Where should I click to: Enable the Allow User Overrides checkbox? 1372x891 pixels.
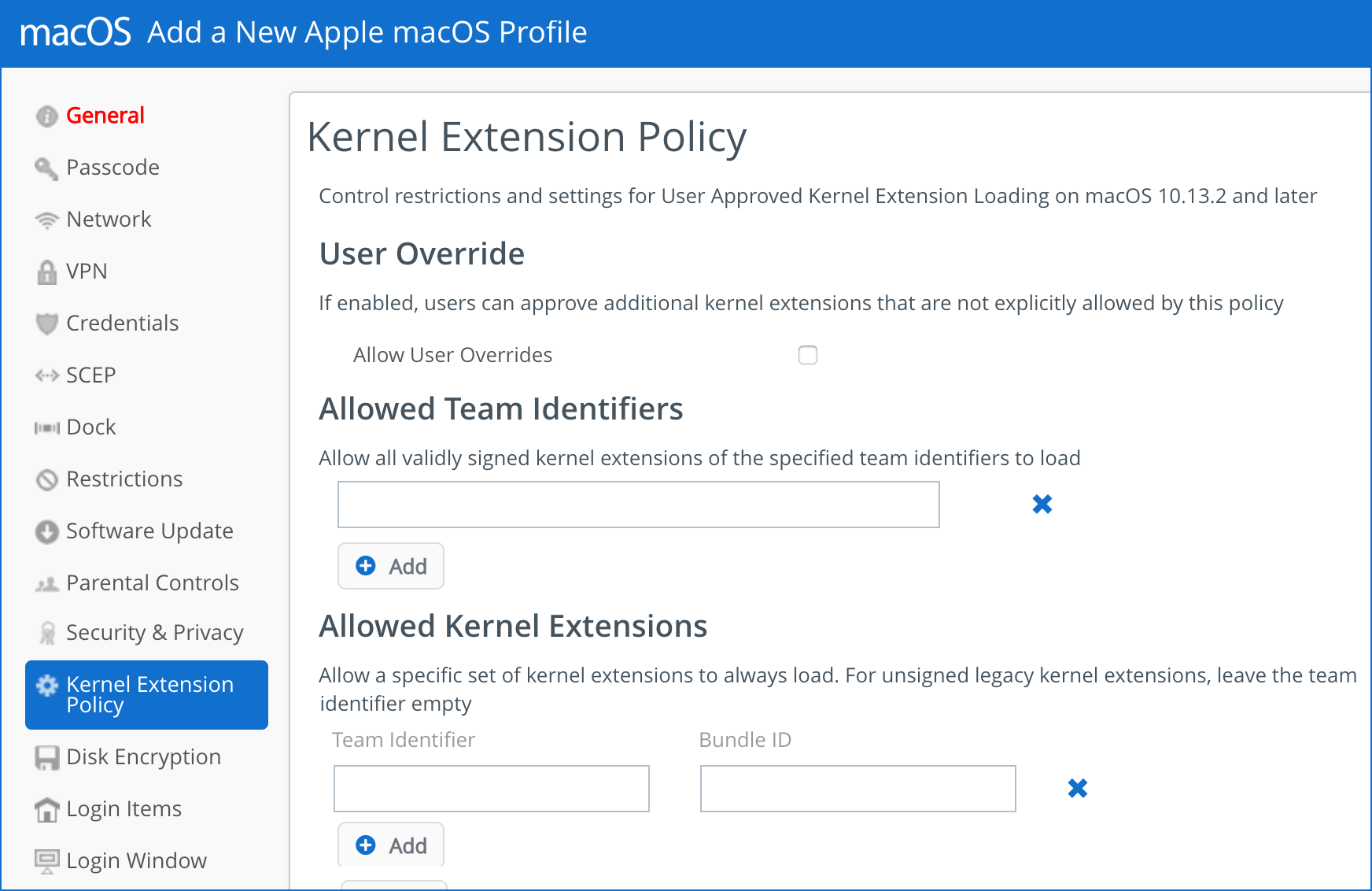(x=807, y=355)
